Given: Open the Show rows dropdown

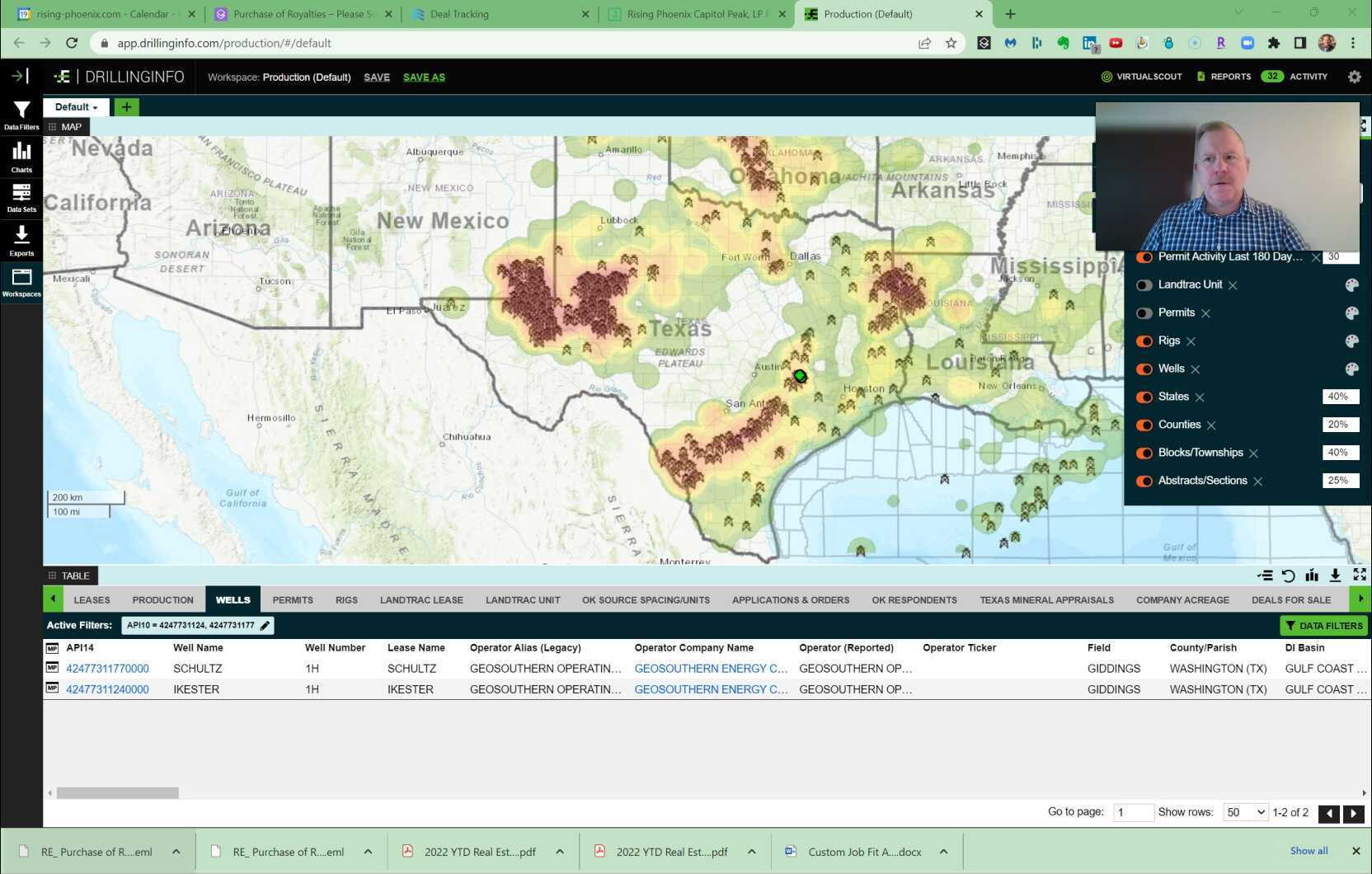Looking at the screenshot, I should click(x=1245, y=813).
